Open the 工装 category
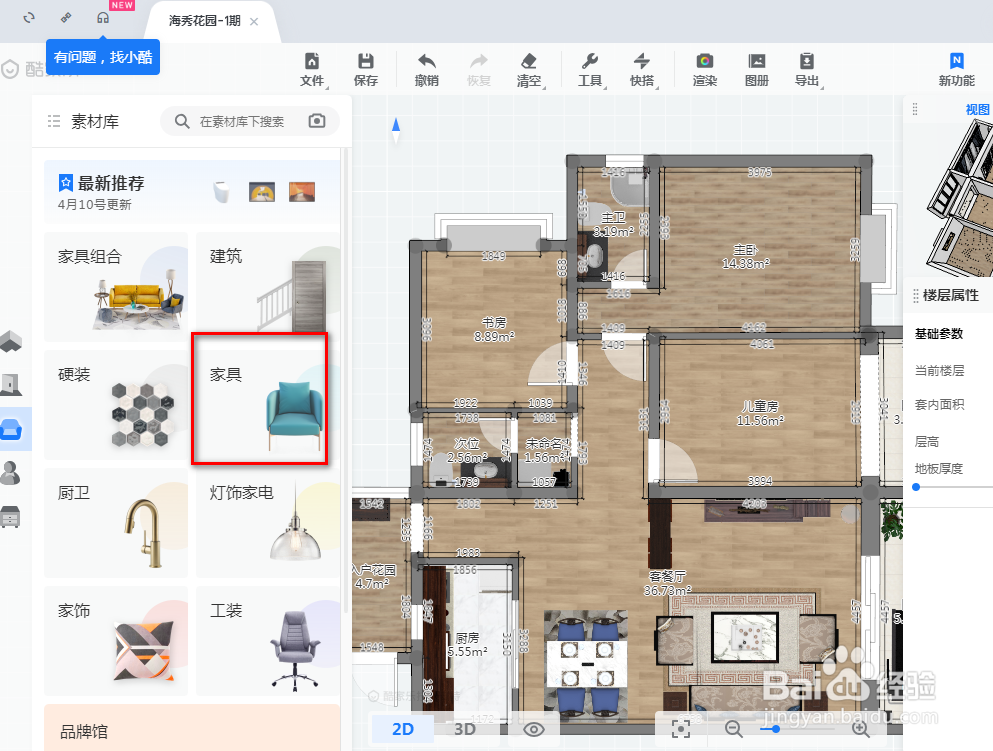Image resolution: width=993 pixels, height=751 pixels. [x=268, y=641]
